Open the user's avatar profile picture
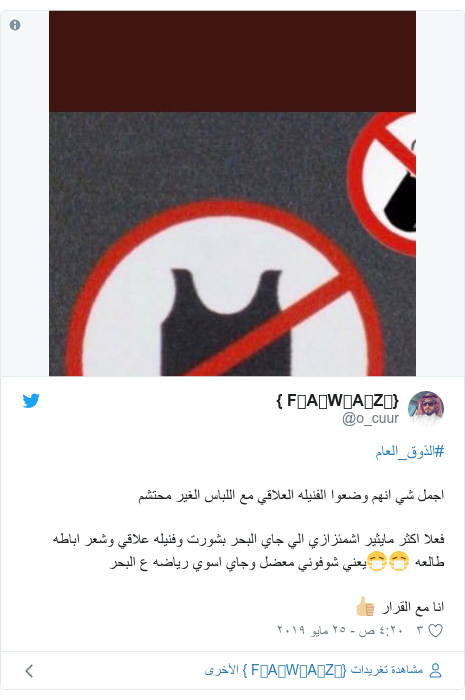Viewport: 465px width, 700px height. (426, 408)
